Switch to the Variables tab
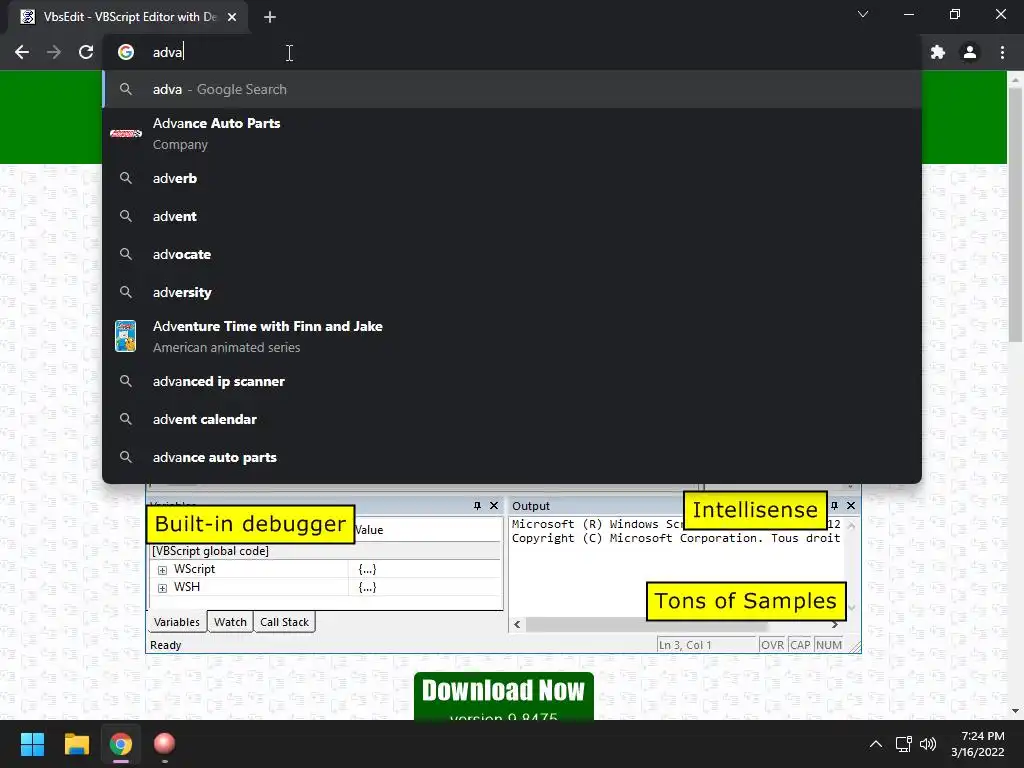1024x768 pixels. click(177, 622)
